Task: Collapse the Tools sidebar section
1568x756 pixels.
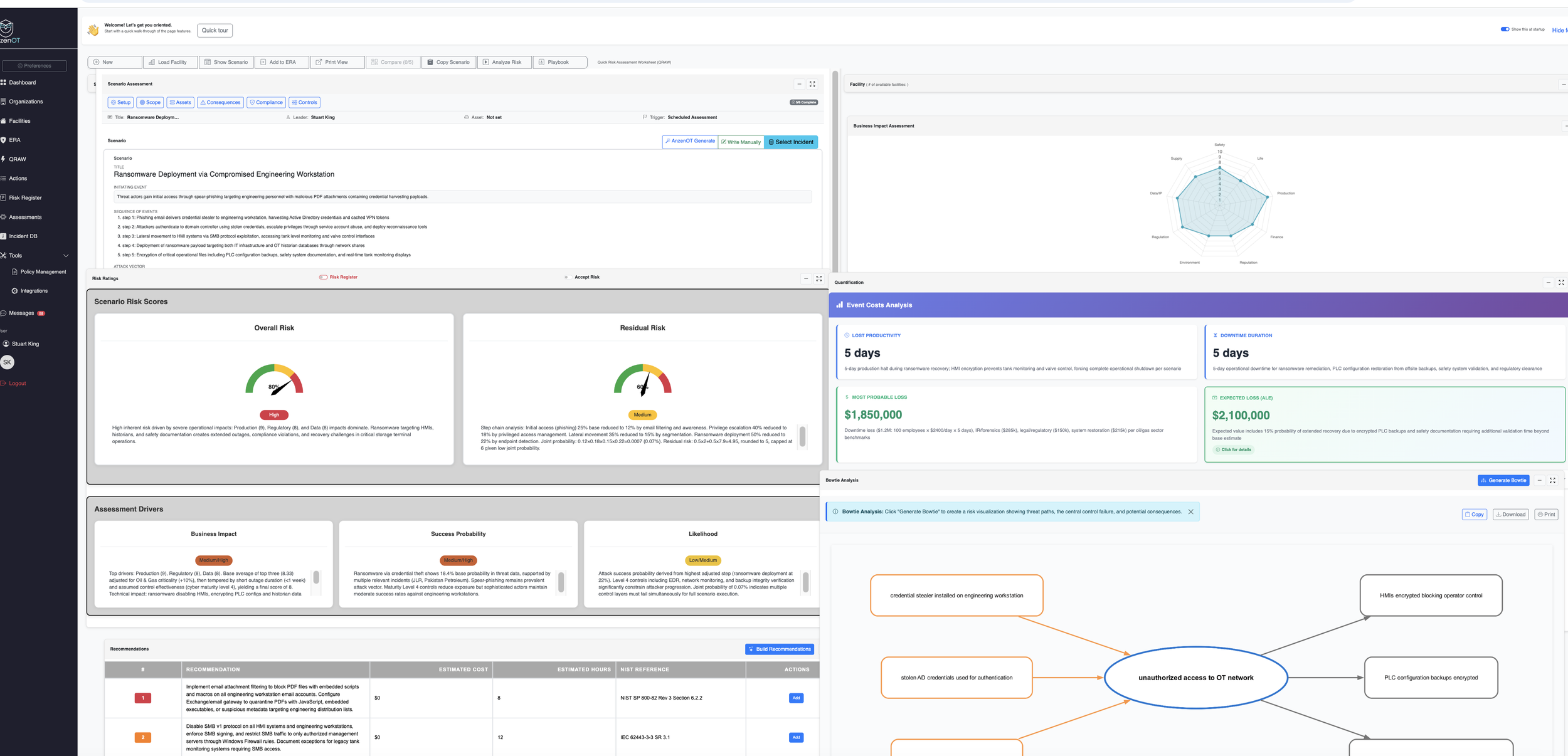Action: click(66, 256)
